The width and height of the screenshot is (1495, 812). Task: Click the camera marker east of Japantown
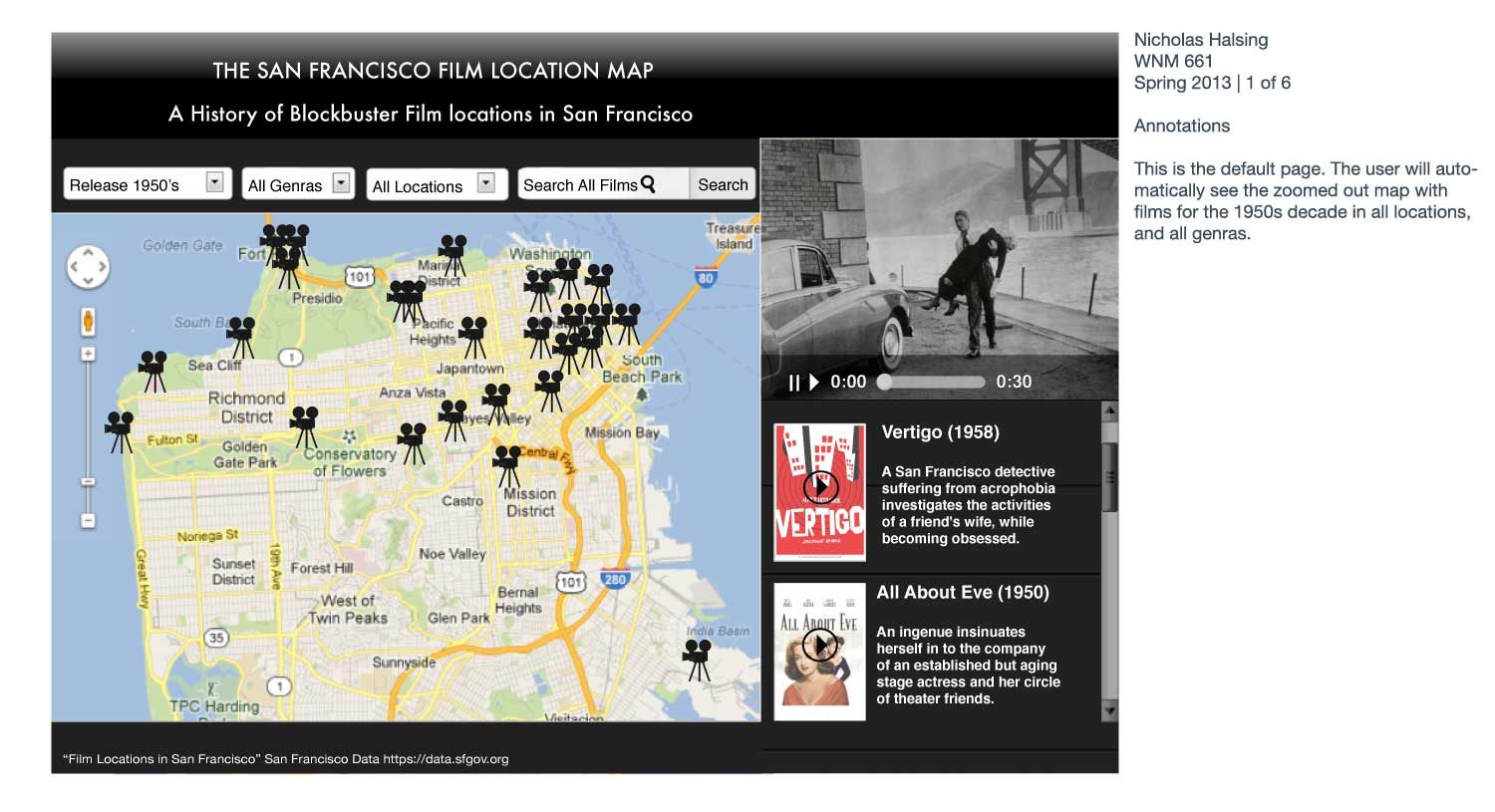pyautogui.click(x=549, y=391)
